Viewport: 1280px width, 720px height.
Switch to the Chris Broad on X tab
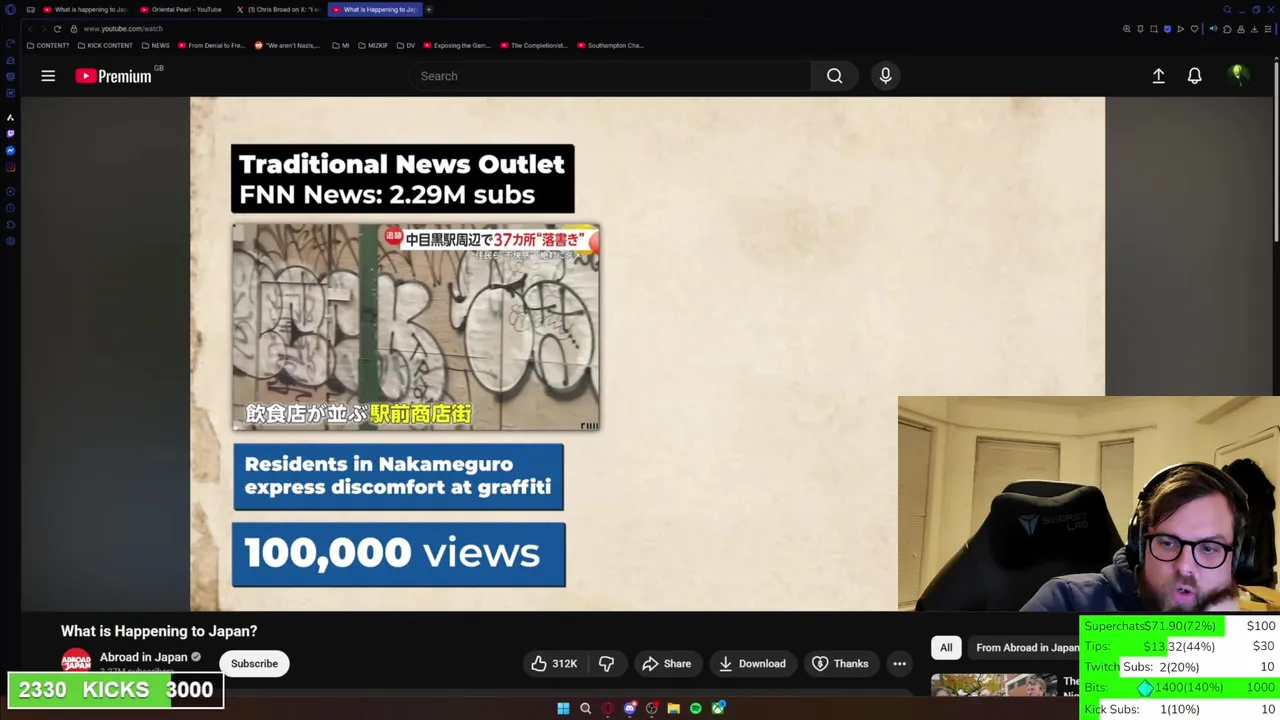pyautogui.click(x=281, y=9)
